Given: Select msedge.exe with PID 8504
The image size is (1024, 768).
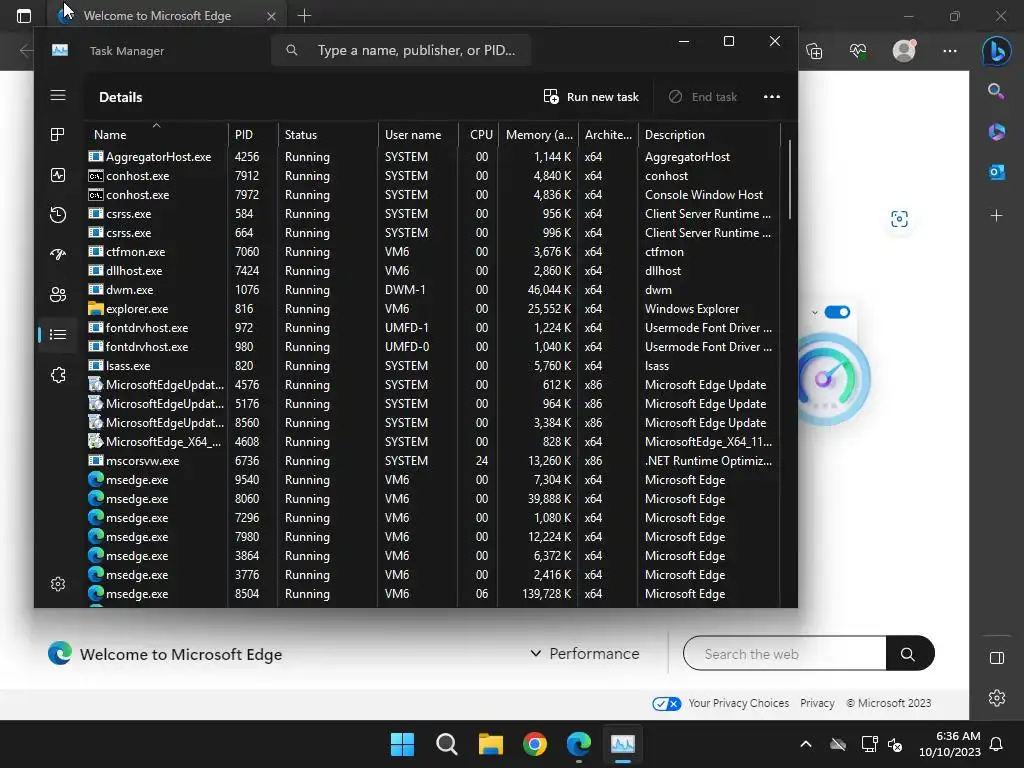Looking at the screenshot, I should click(432, 594).
